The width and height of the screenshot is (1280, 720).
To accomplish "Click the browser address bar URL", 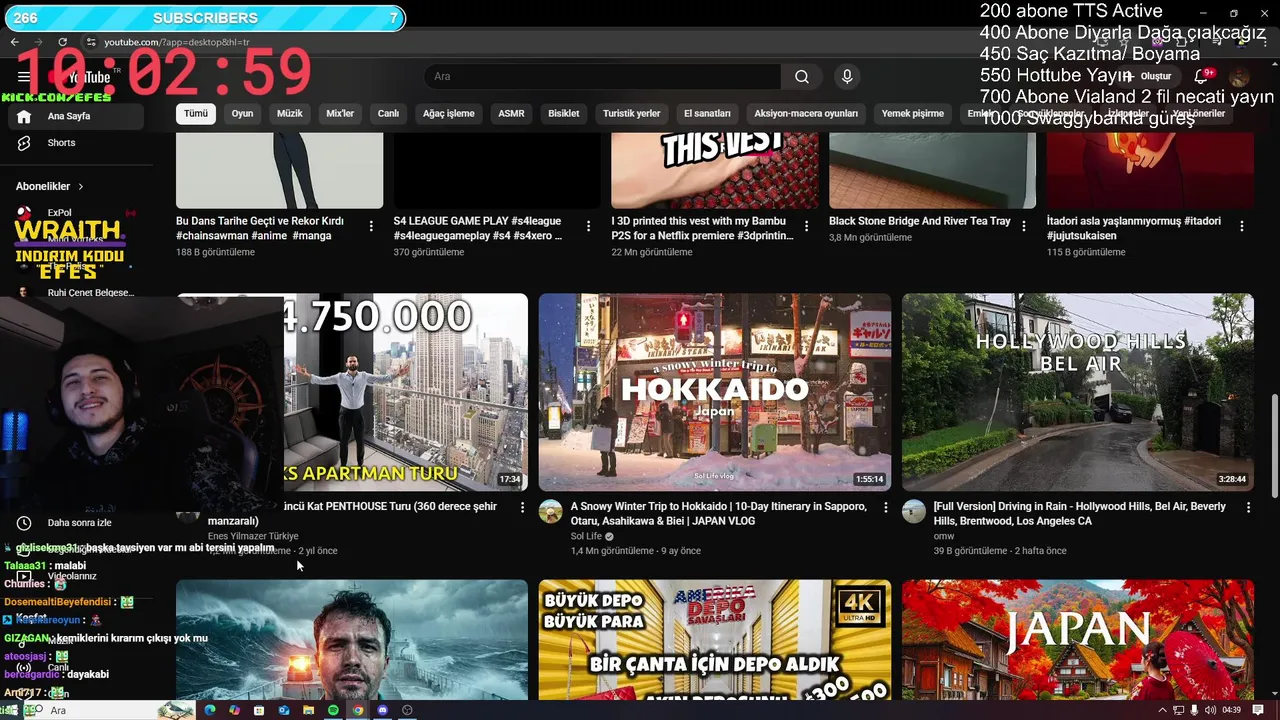I will (x=177, y=43).
